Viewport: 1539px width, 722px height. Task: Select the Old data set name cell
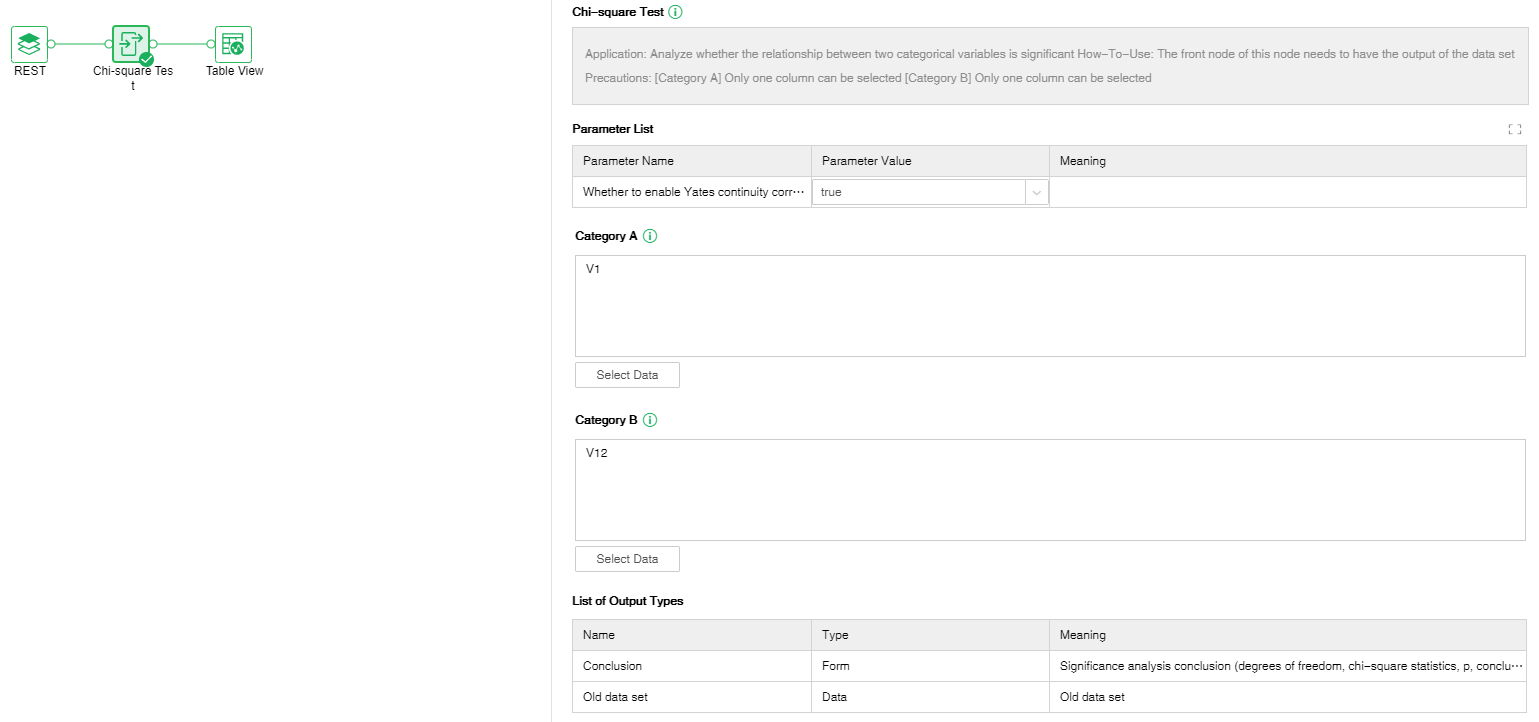coord(692,697)
